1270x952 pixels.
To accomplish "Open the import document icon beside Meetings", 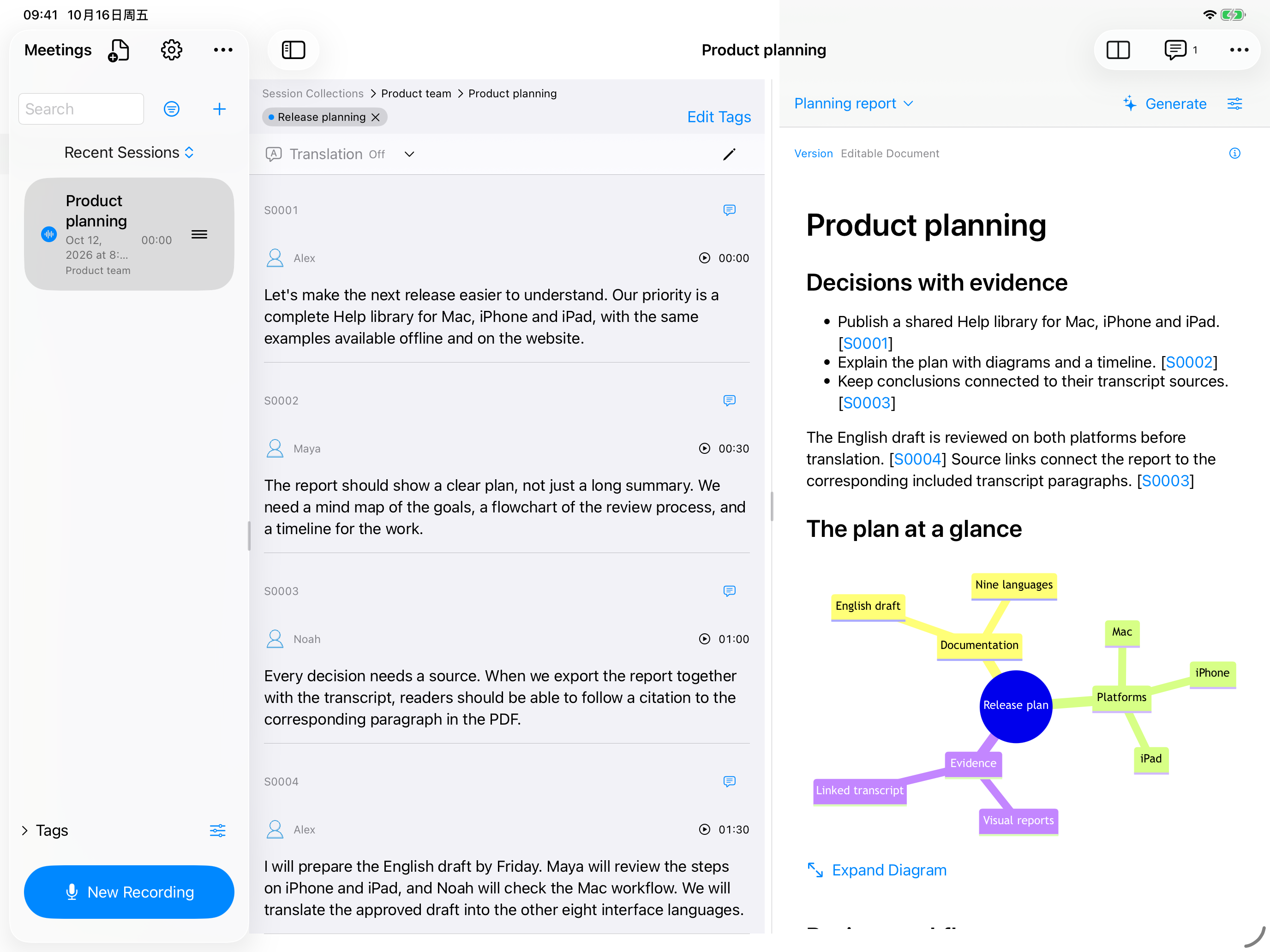I will coord(118,50).
